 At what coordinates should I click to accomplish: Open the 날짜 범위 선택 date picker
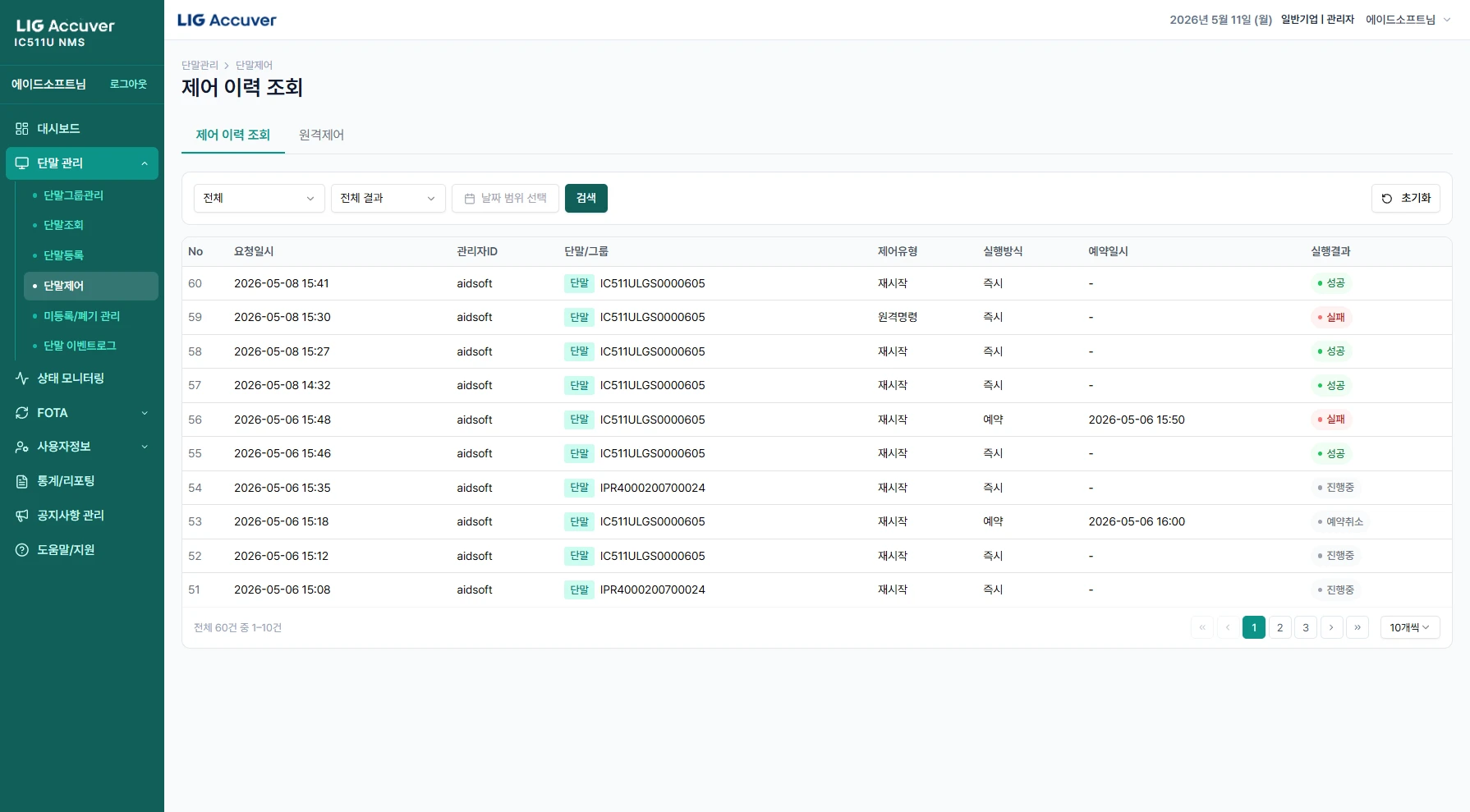505,198
